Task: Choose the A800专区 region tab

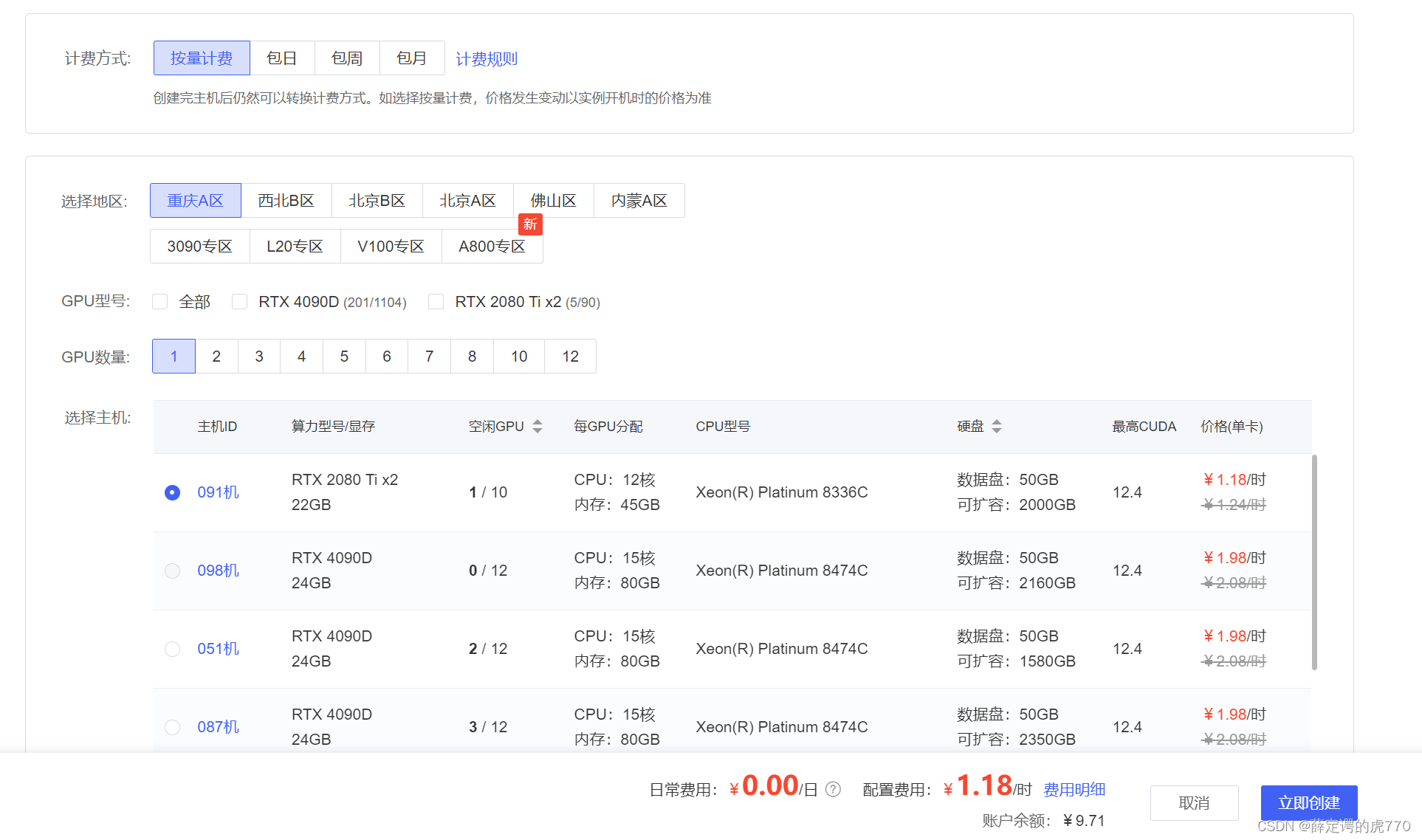Action: [x=492, y=247]
